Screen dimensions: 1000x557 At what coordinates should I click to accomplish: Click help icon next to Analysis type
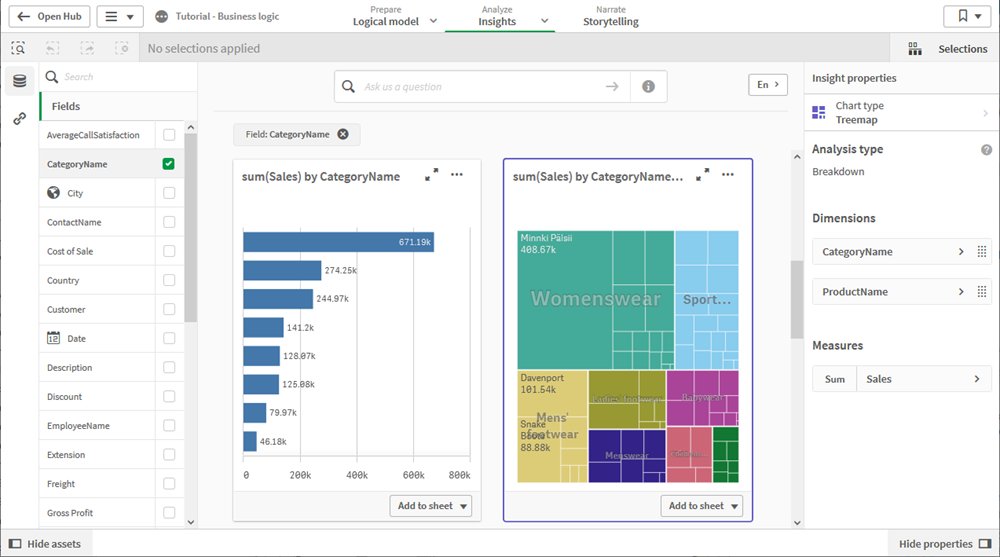[986, 150]
